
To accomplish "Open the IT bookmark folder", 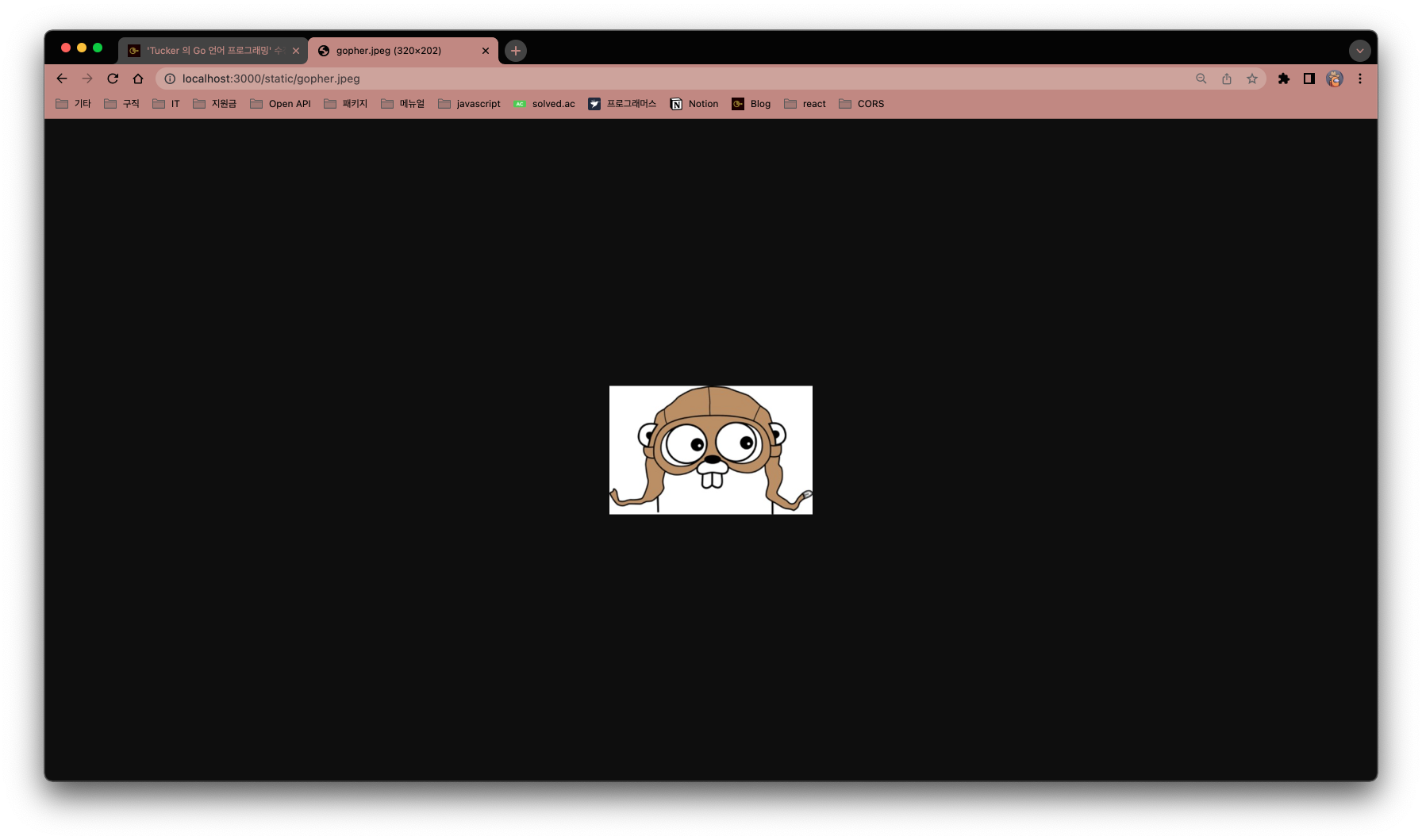I will 166,104.
